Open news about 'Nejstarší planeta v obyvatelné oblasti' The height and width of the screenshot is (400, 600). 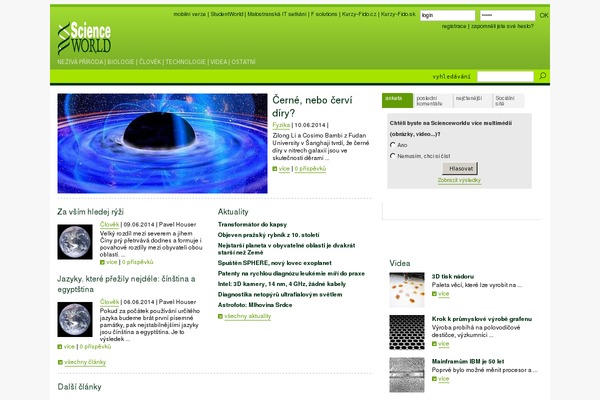(287, 249)
